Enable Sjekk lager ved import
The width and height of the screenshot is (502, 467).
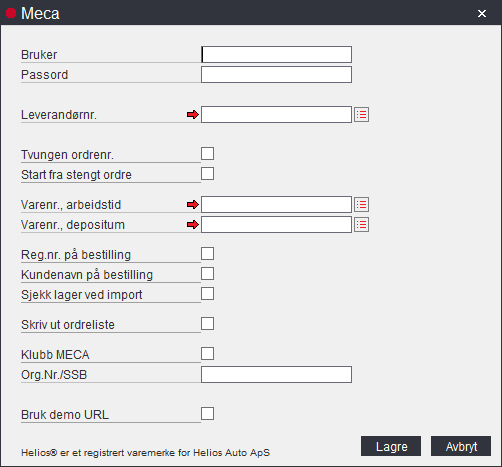tap(207, 294)
